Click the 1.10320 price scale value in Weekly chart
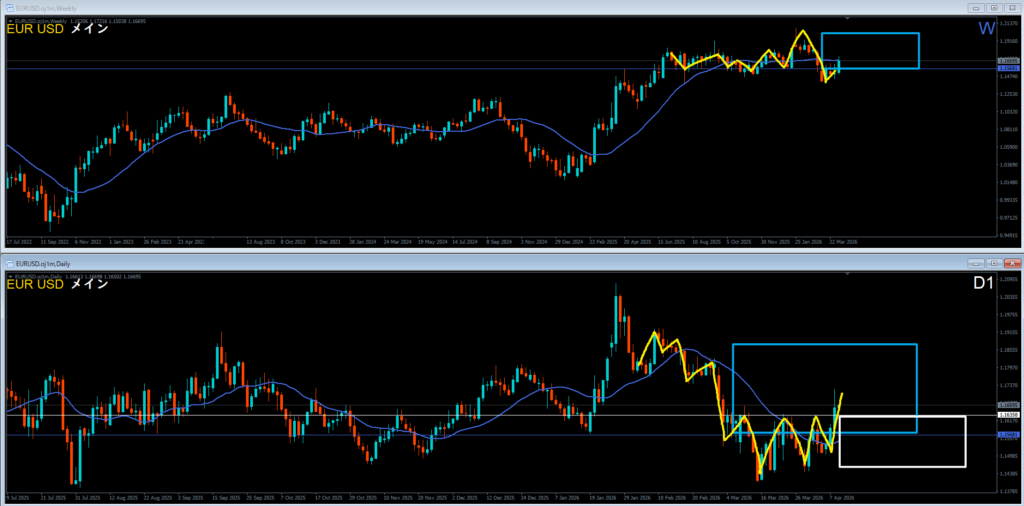Viewport: 1024px width, 506px height. coord(1008,112)
